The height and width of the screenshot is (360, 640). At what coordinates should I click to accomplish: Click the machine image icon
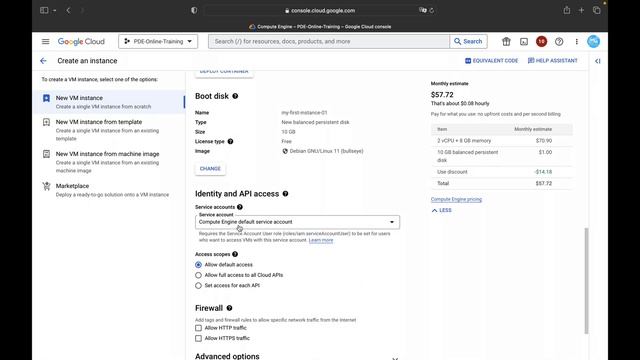pos(47,154)
